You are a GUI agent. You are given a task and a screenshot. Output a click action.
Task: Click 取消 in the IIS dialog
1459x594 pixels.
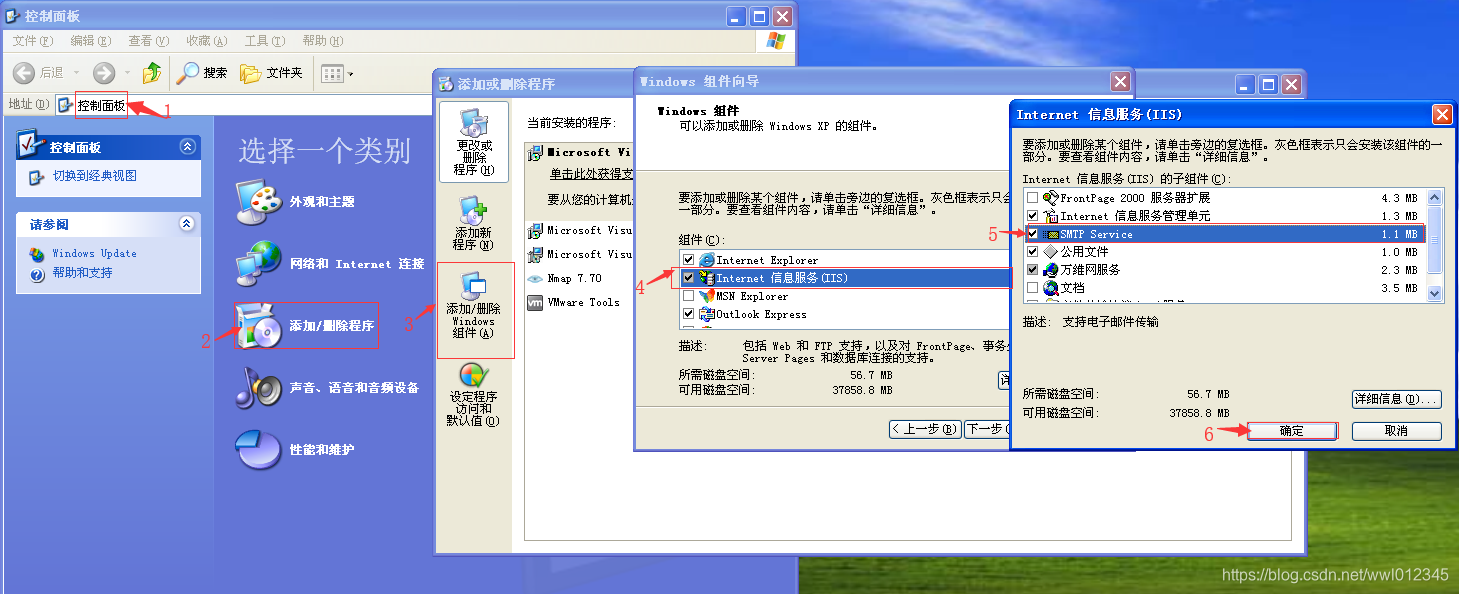1397,431
